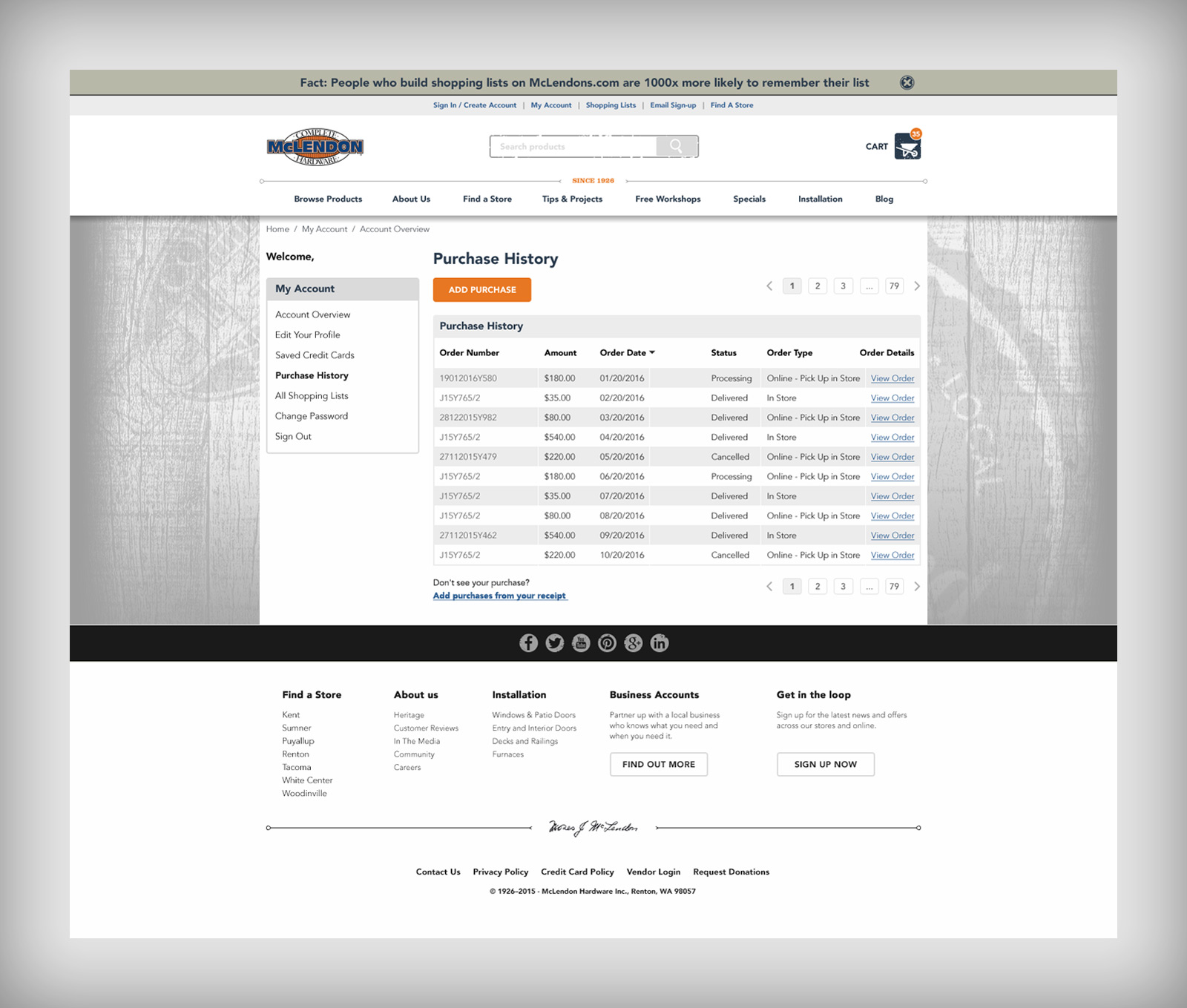Open the Google Plus social icon
Viewport: 1187px width, 1008px height.
click(x=633, y=643)
